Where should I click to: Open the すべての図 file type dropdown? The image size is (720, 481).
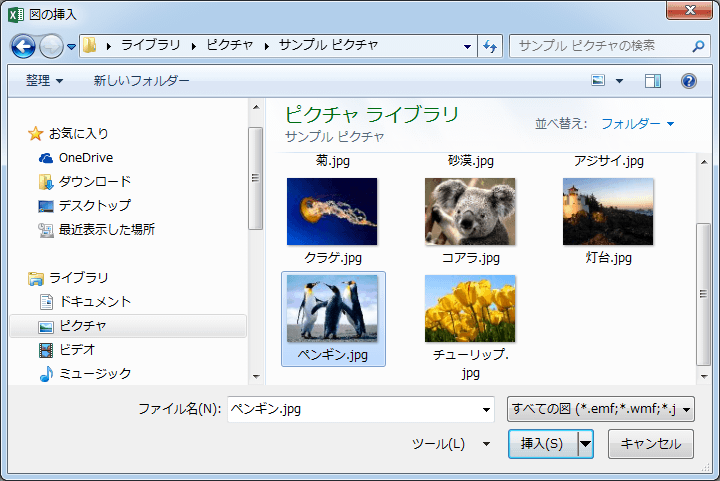tap(601, 409)
